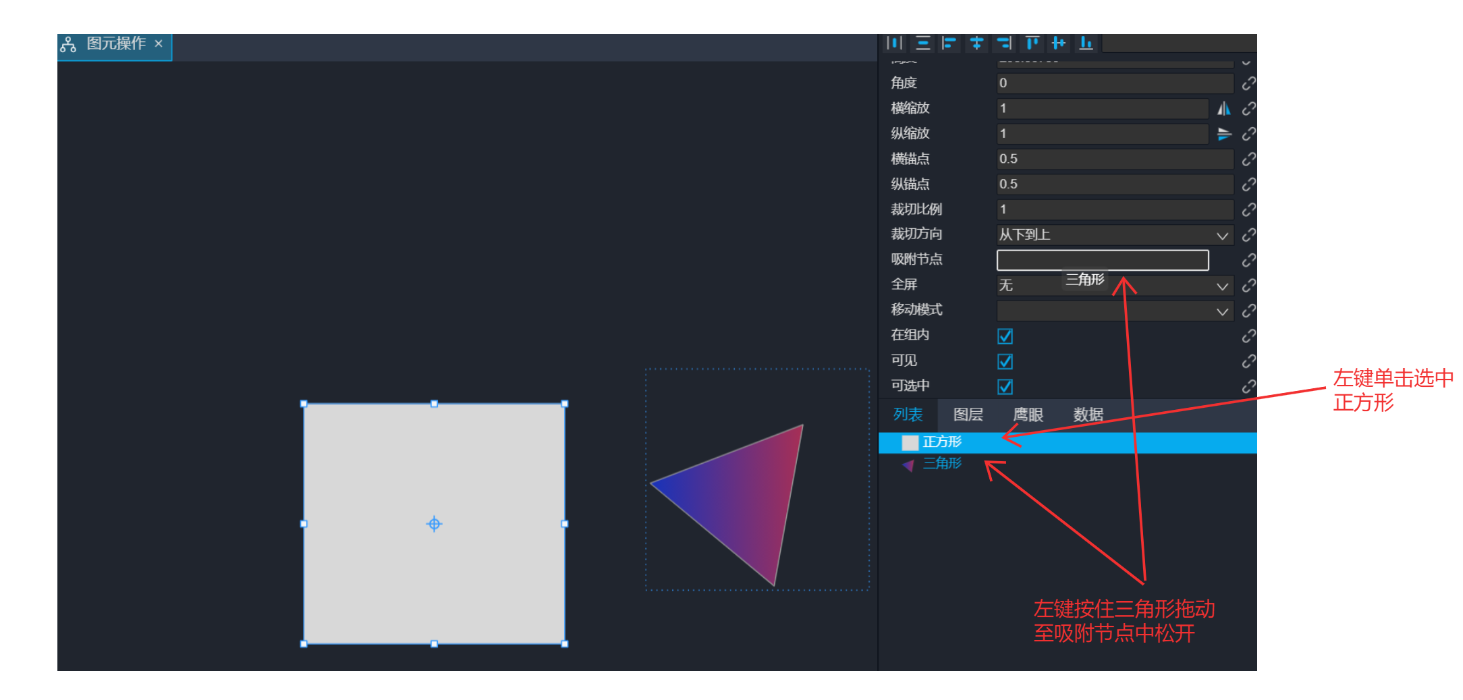Click the align left toolbar icon

950,43
